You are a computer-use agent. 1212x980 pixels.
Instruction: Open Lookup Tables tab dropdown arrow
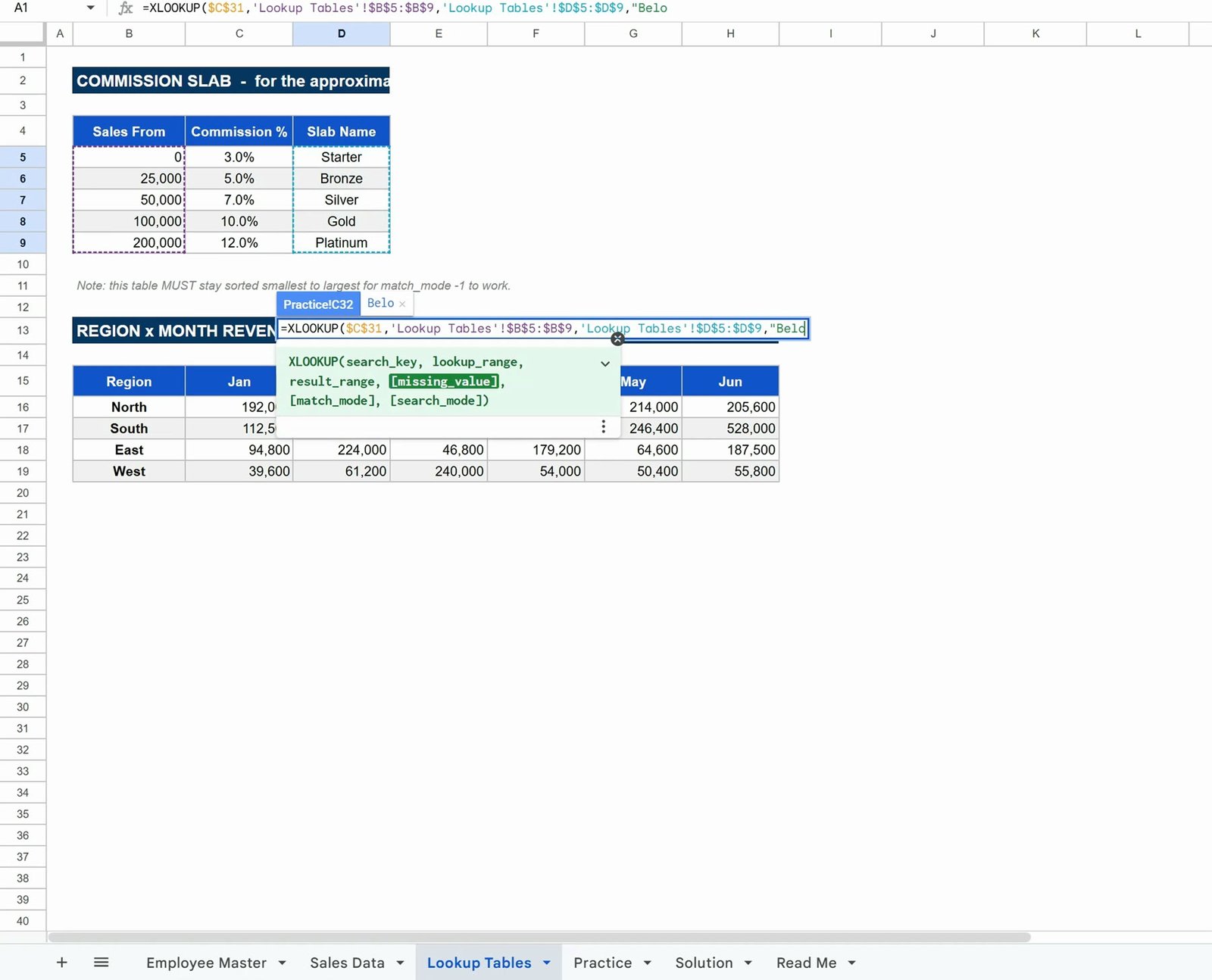[547, 963]
